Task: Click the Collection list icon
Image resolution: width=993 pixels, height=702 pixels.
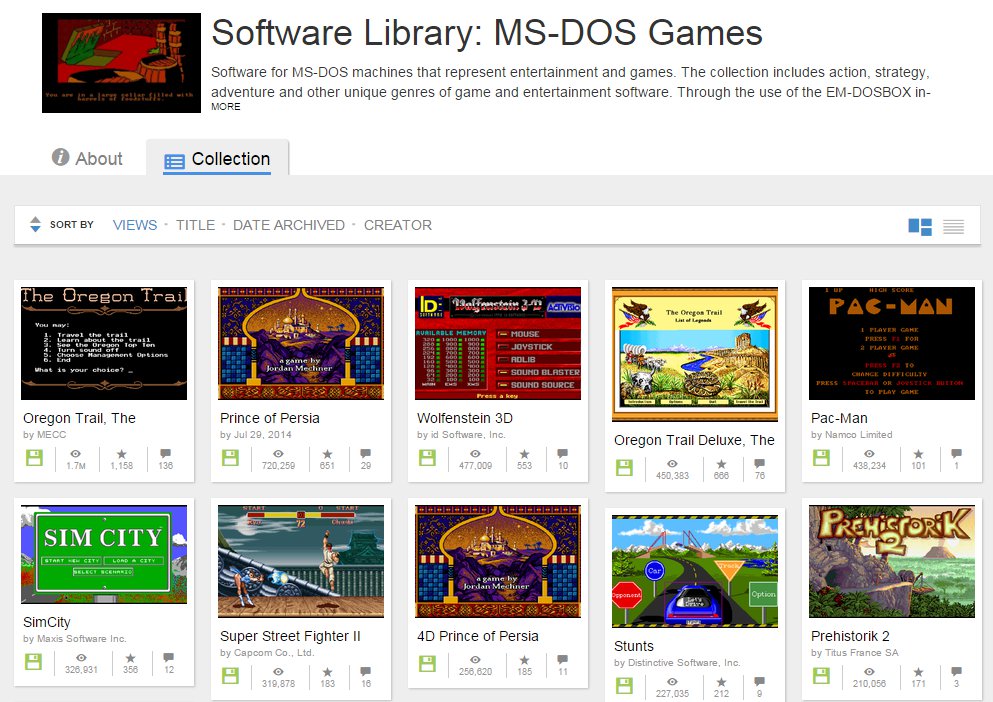Action: [174, 162]
